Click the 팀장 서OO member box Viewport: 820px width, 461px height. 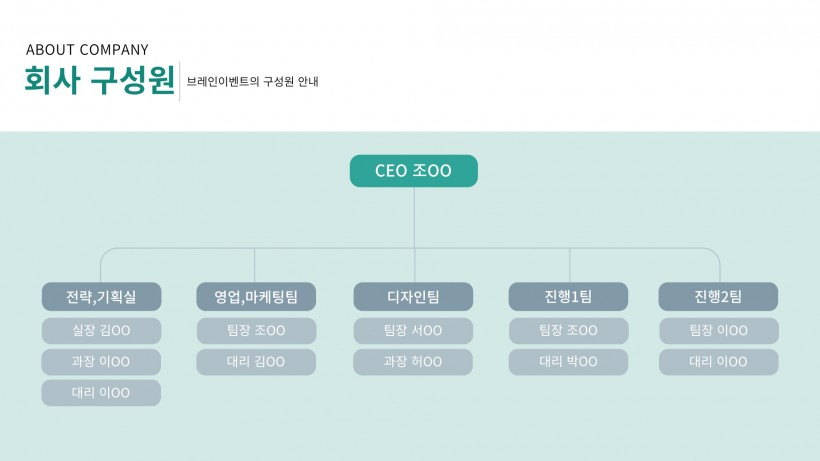[x=413, y=331]
